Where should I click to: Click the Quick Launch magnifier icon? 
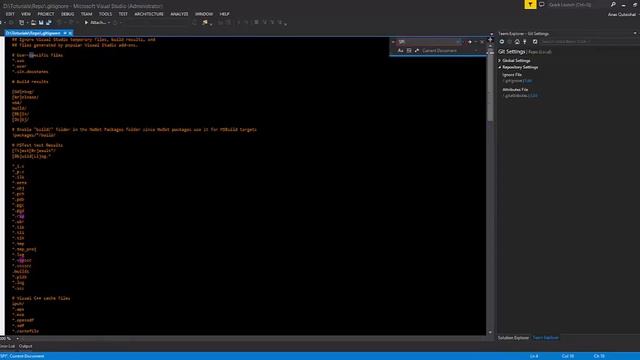pos(613,4)
